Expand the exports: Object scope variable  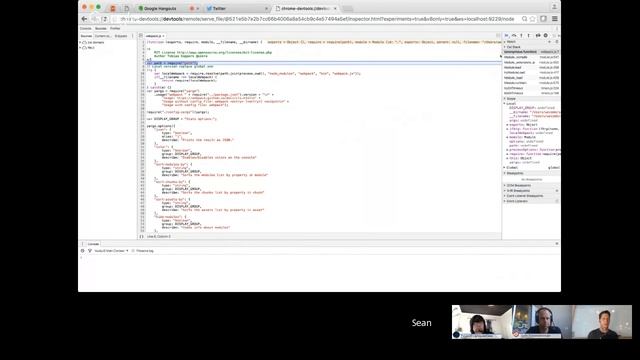coord(507,125)
